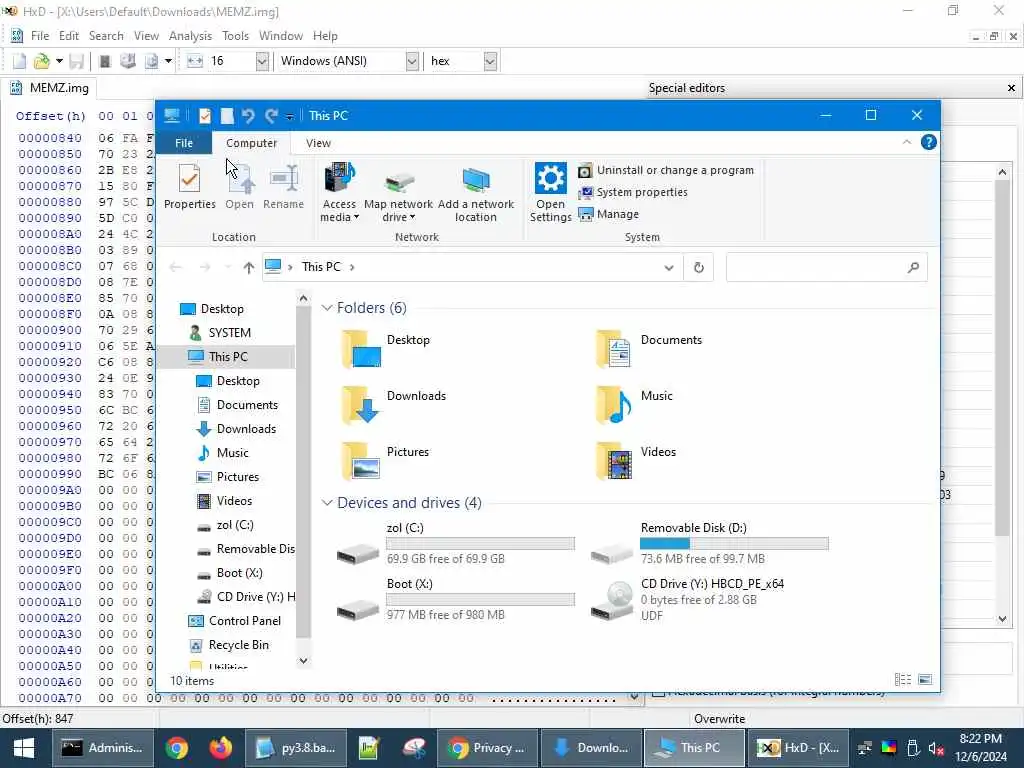
Task: Switch to the View ribbon tab
Action: coord(318,143)
